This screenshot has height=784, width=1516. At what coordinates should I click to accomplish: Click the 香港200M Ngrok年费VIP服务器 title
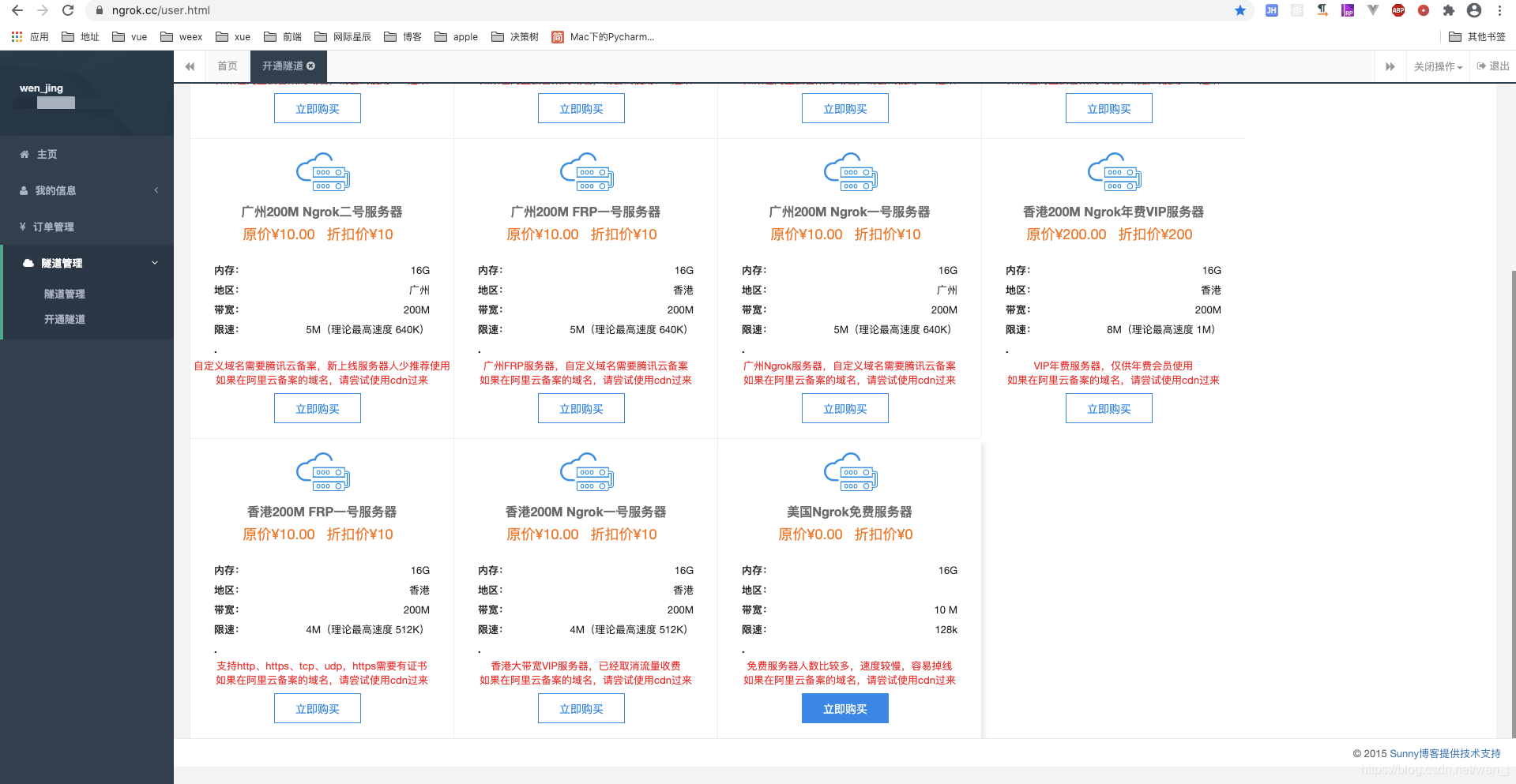click(x=1113, y=212)
